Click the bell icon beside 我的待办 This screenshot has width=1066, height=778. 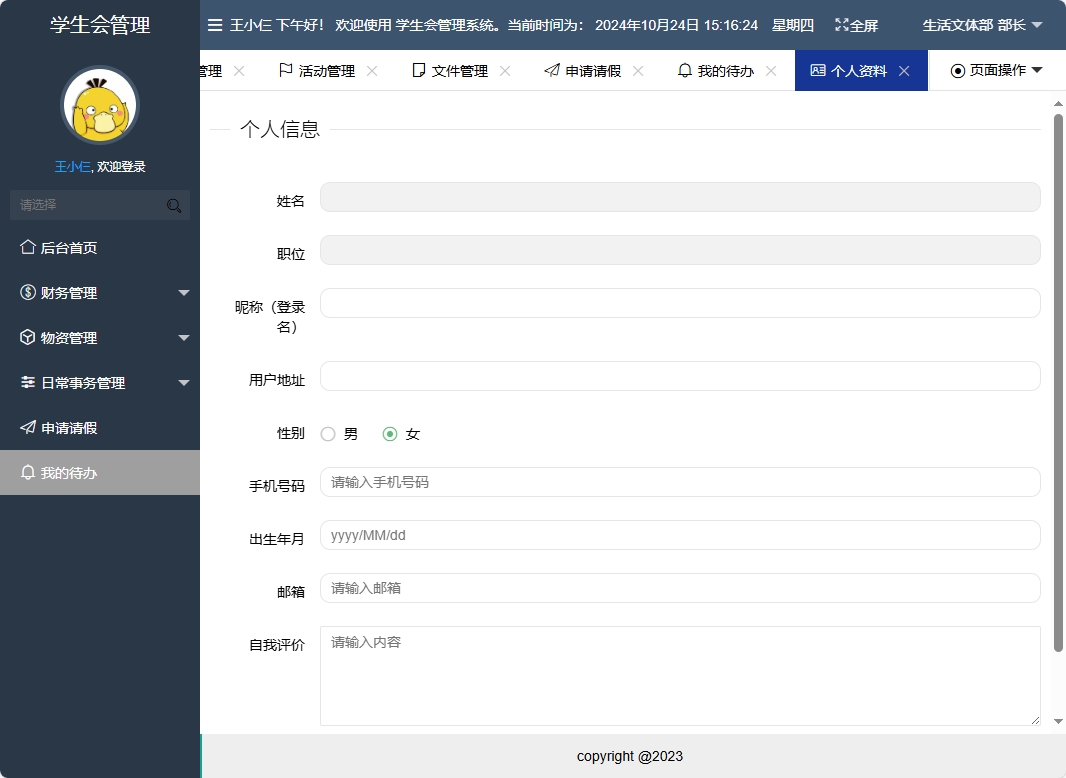27,472
